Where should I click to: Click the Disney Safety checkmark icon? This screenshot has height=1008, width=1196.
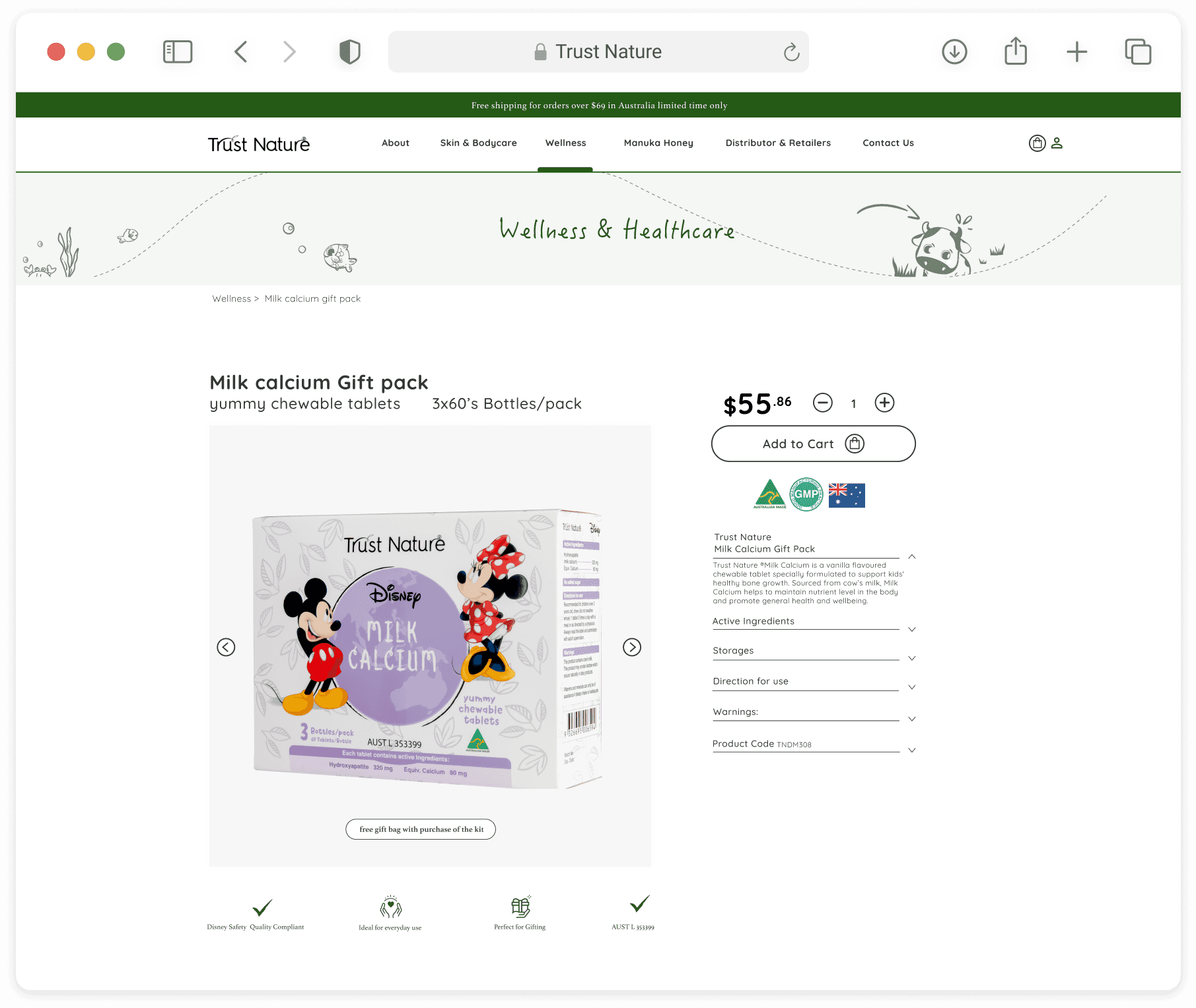[262, 908]
